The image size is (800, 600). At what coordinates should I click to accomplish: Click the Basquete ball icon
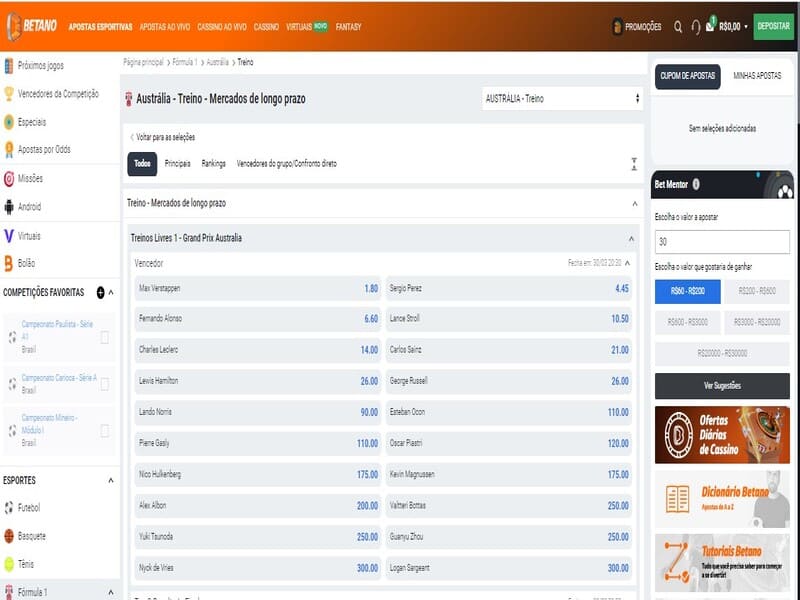(x=9, y=536)
